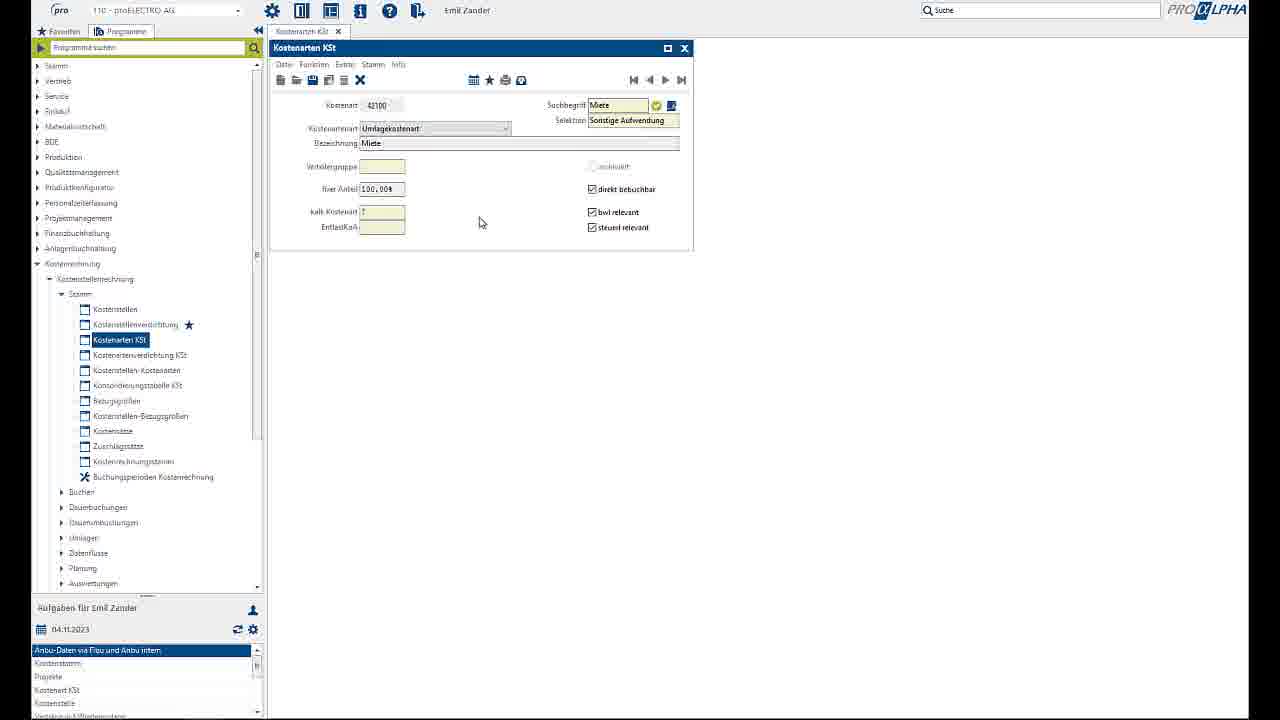The width and height of the screenshot is (1280, 720).
Task: Expand the Buchen tree node
Action: tap(62, 492)
